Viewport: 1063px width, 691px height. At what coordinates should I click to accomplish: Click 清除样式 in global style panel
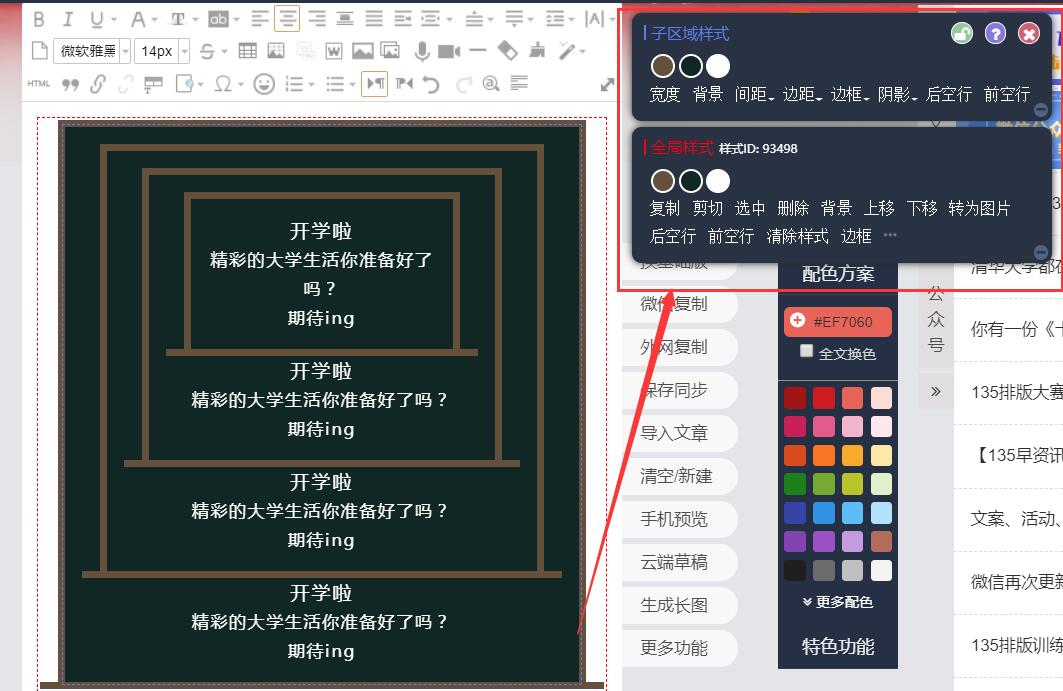(797, 236)
